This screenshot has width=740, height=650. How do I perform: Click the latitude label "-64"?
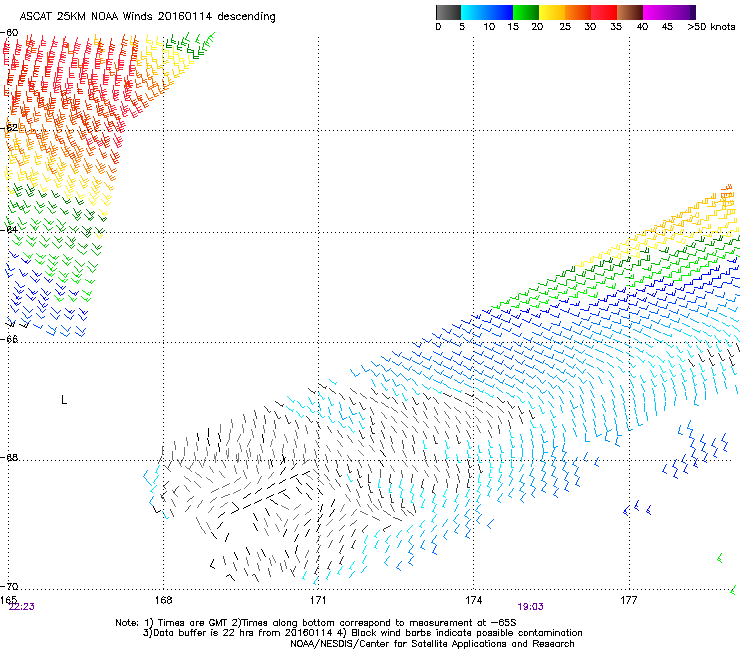coord(9,230)
